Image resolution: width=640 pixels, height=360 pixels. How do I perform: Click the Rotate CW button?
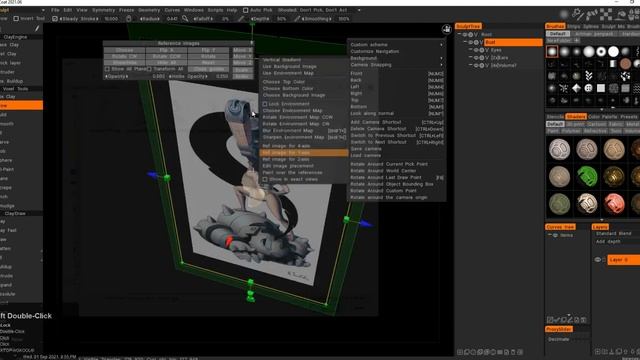[124, 57]
